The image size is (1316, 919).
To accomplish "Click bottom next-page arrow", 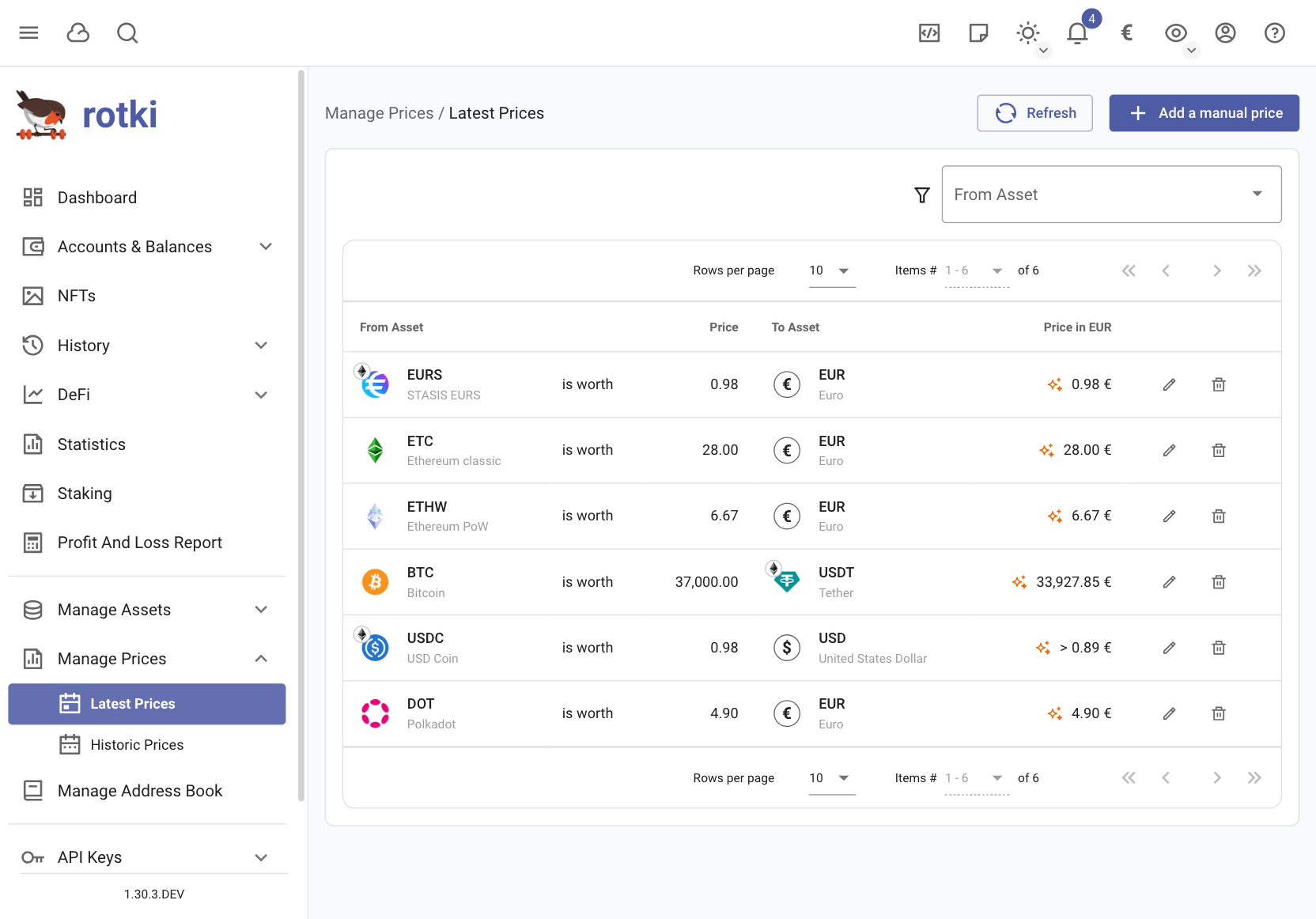I will pyautogui.click(x=1217, y=778).
